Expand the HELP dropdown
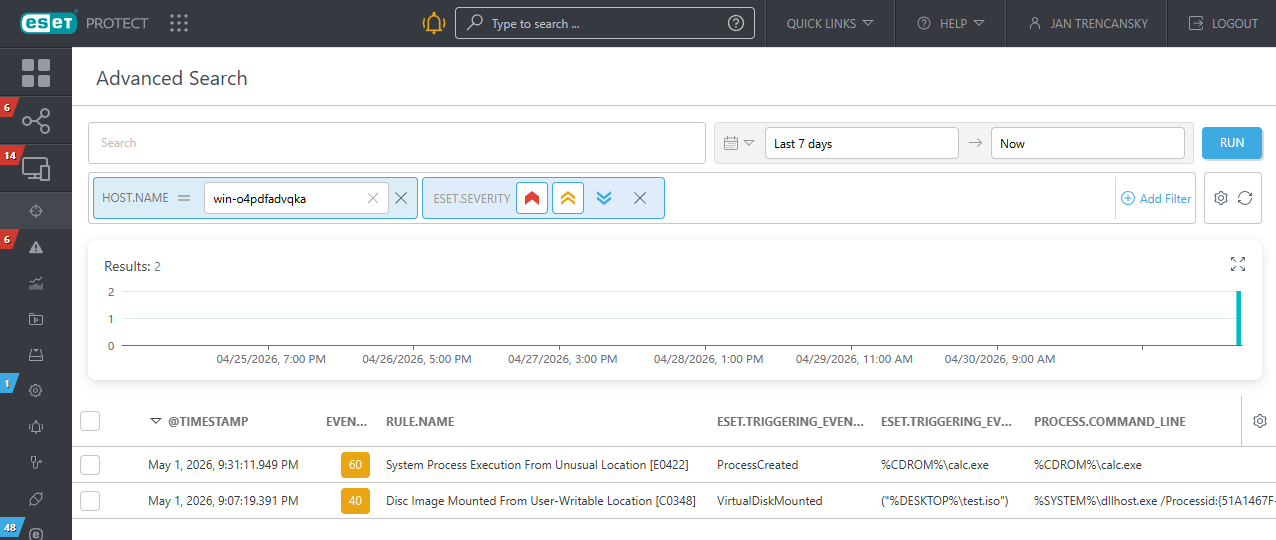1276x540 pixels. (951, 23)
